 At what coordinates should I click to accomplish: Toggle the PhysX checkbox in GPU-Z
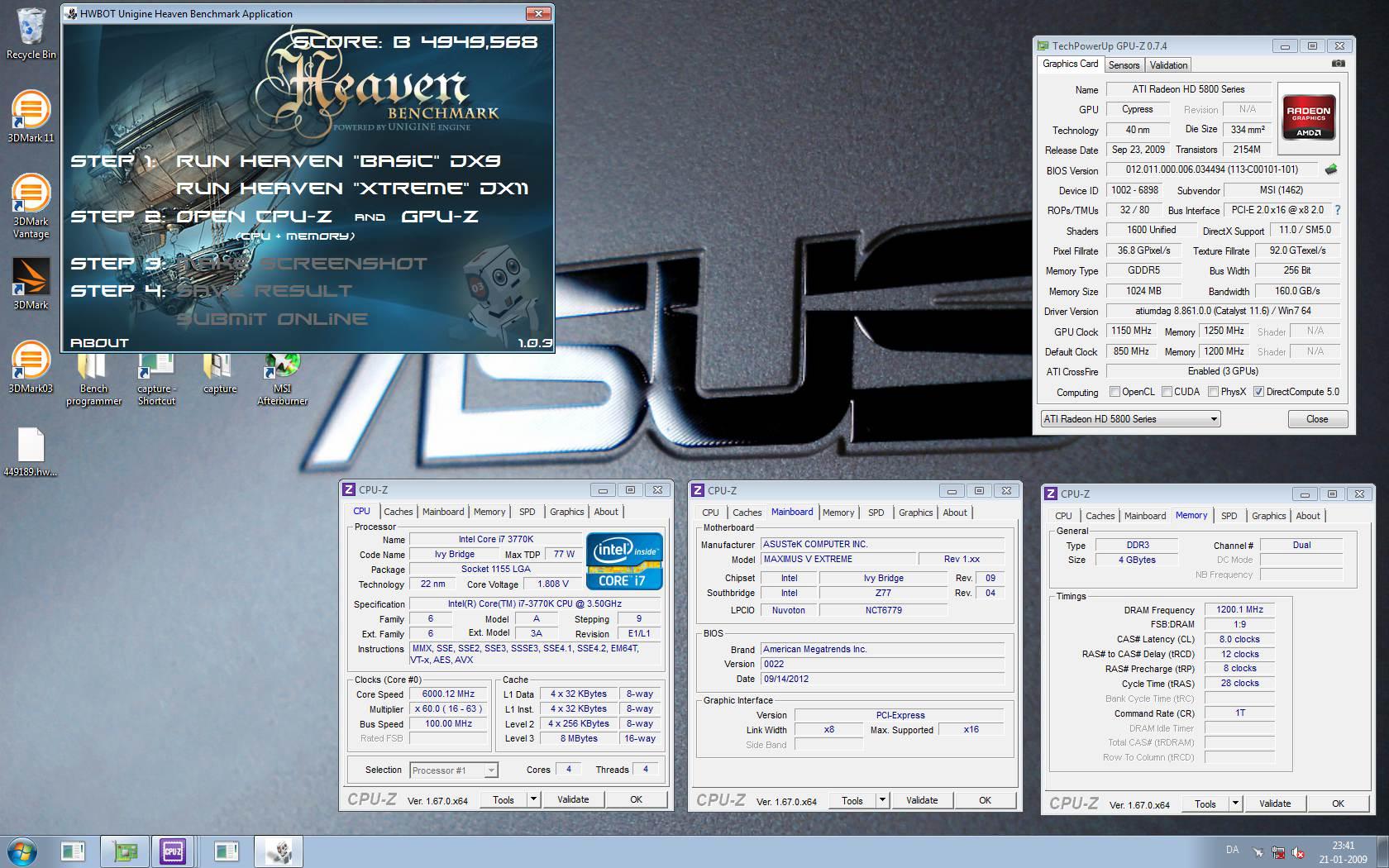pyautogui.click(x=1213, y=392)
